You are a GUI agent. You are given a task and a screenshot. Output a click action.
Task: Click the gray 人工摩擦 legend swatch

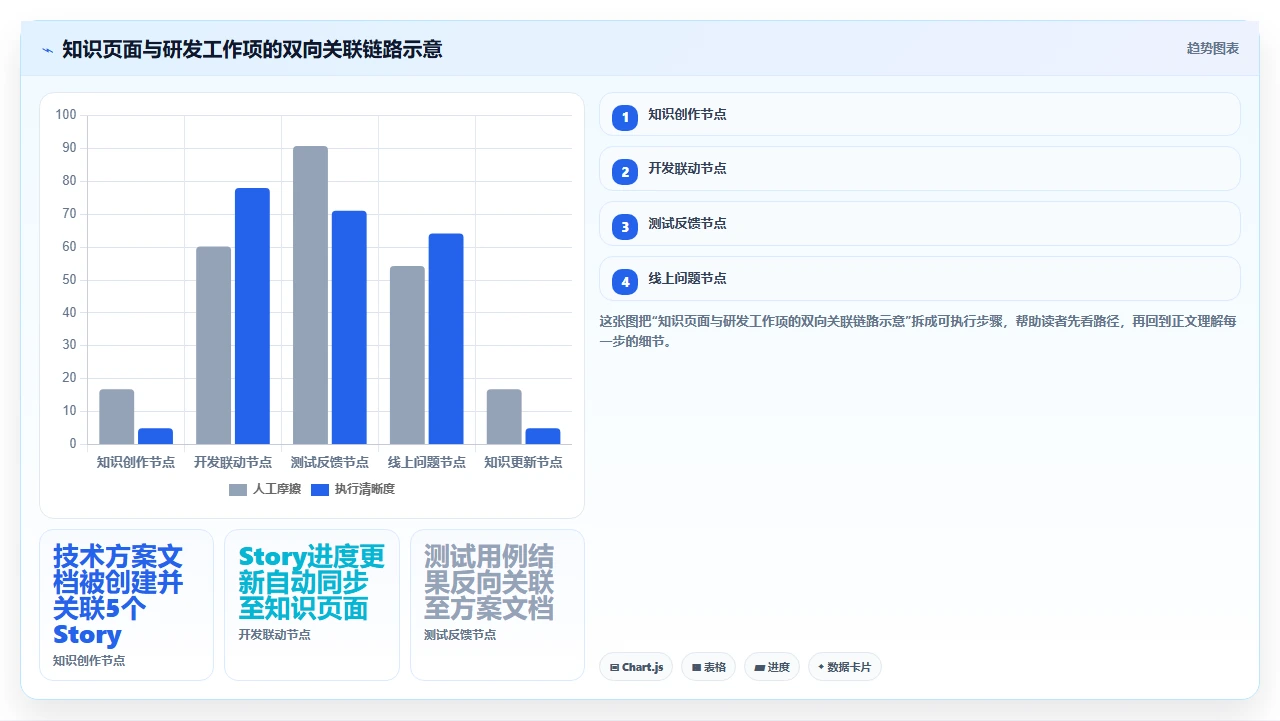pyautogui.click(x=238, y=490)
